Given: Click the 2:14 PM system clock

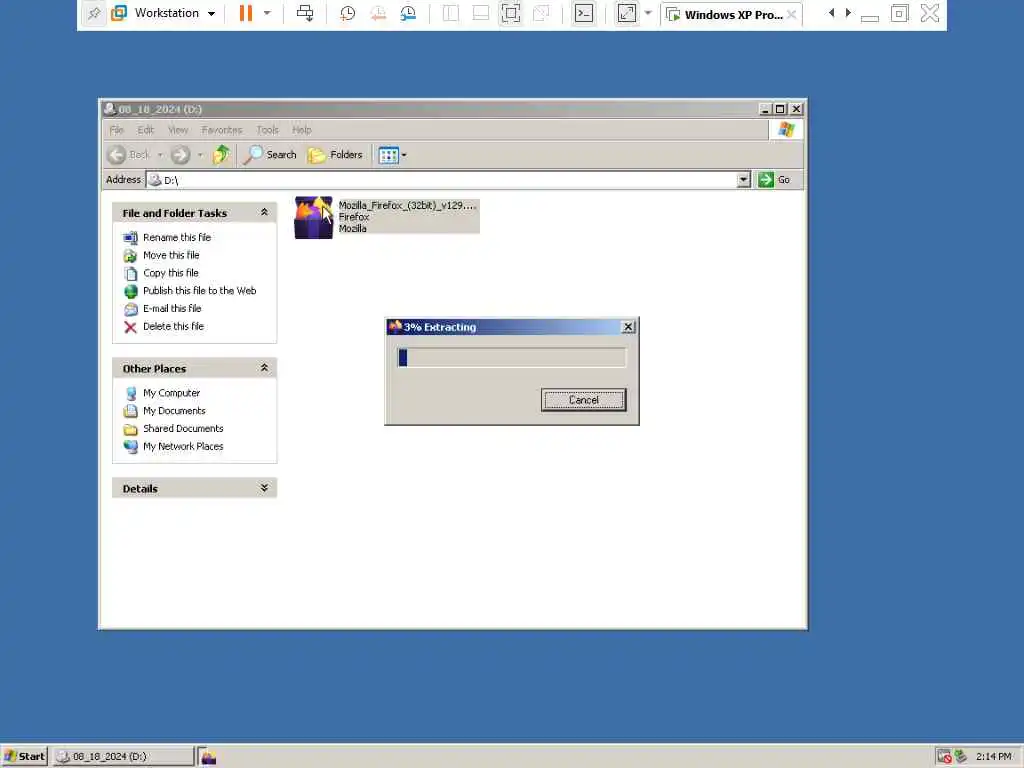Looking at the screenshot, I should click(993, 756).
